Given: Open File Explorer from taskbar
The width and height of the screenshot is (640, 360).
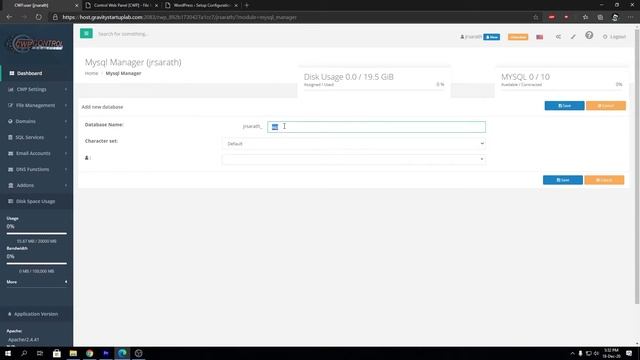Looking at the screenshot, I should click(73, 353).
